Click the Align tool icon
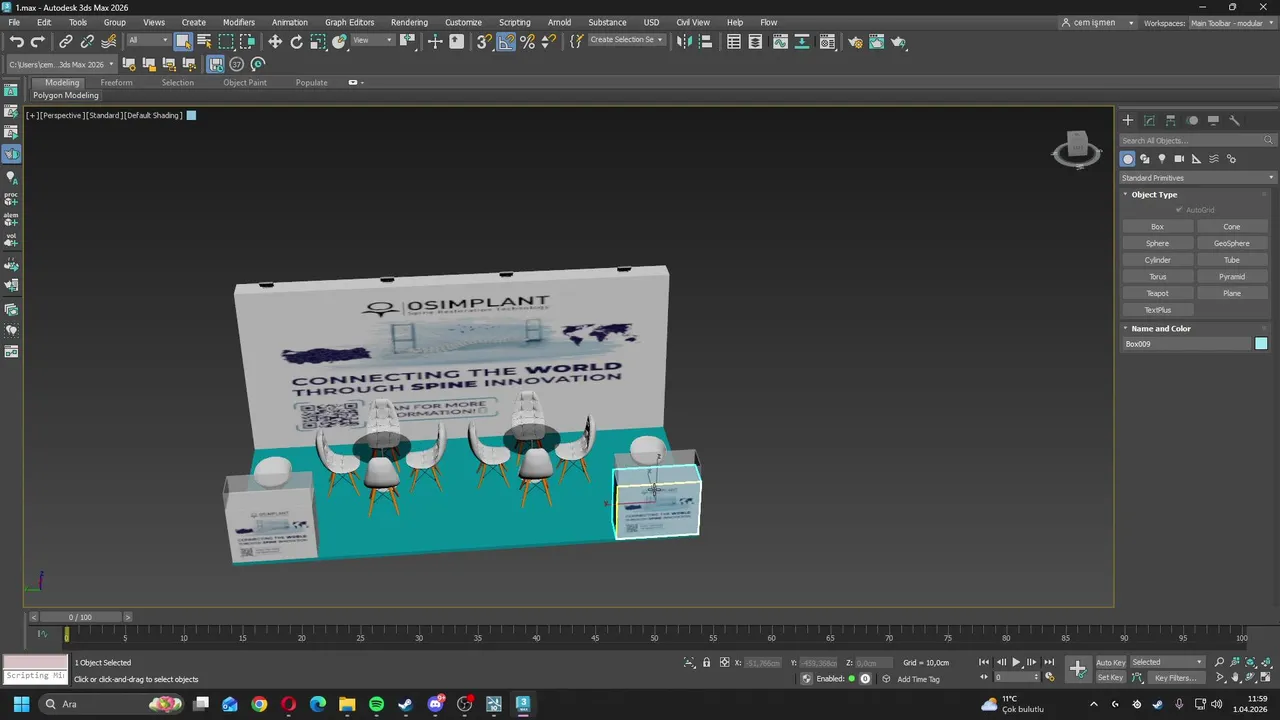 pyautogui.click(x=705, y=41)
